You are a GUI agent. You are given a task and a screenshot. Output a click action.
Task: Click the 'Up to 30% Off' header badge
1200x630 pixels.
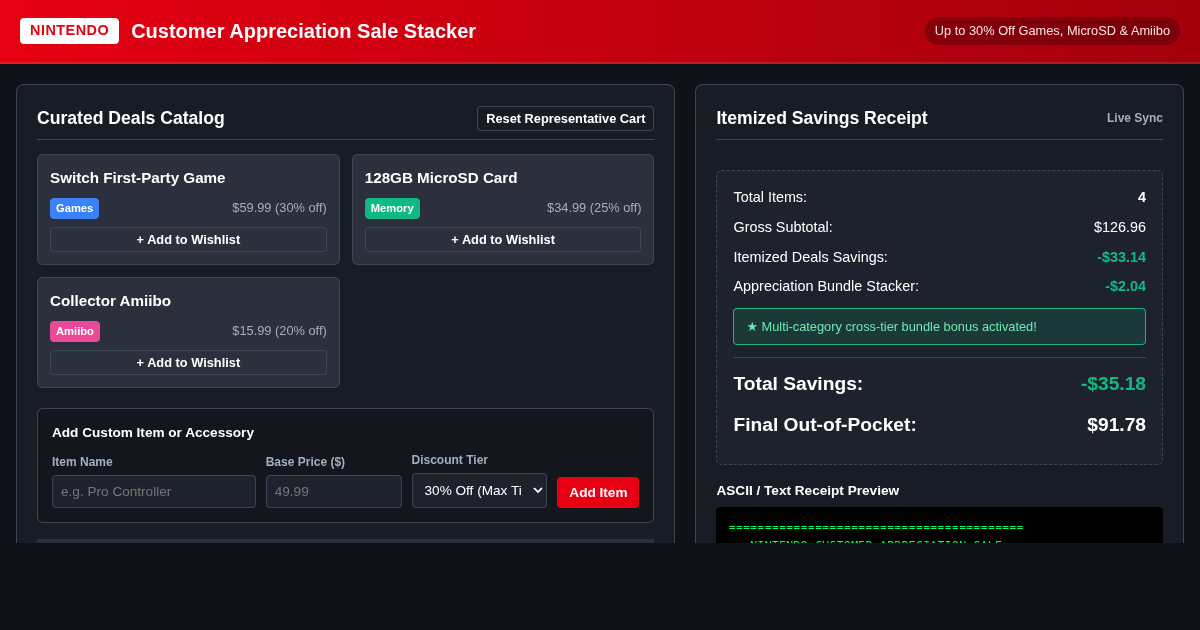(x=1052, y=31)
